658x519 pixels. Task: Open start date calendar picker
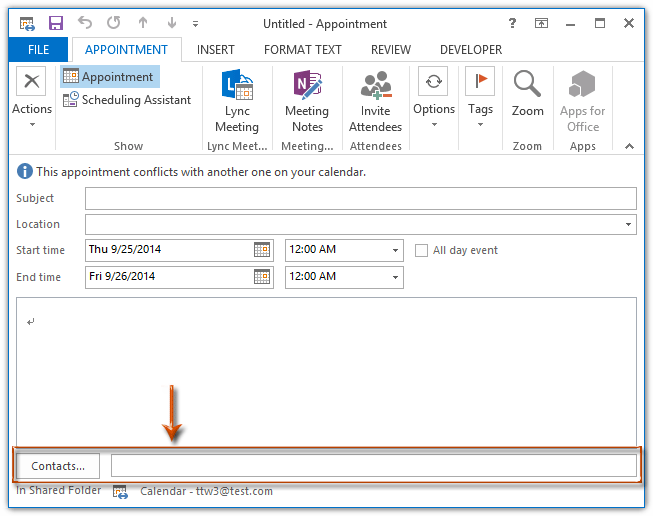[262, 250]
